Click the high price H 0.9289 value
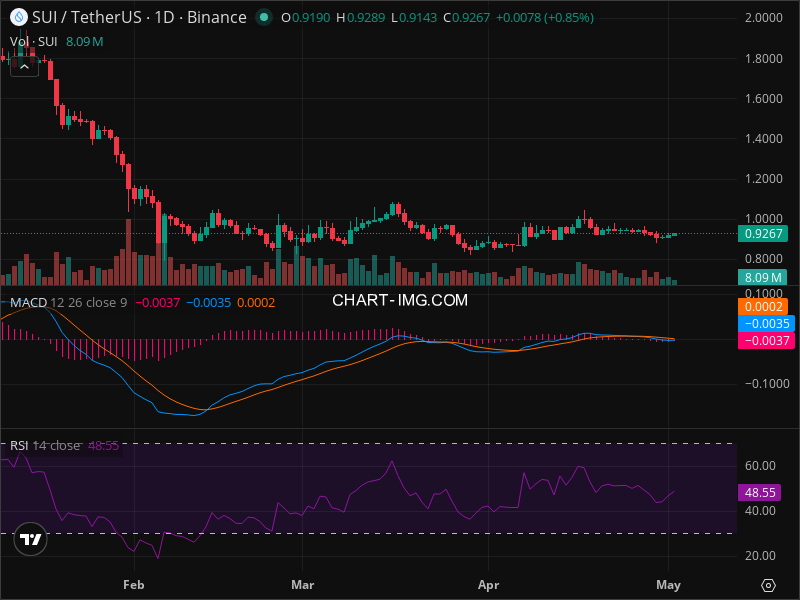 click(x=361, y=18)
